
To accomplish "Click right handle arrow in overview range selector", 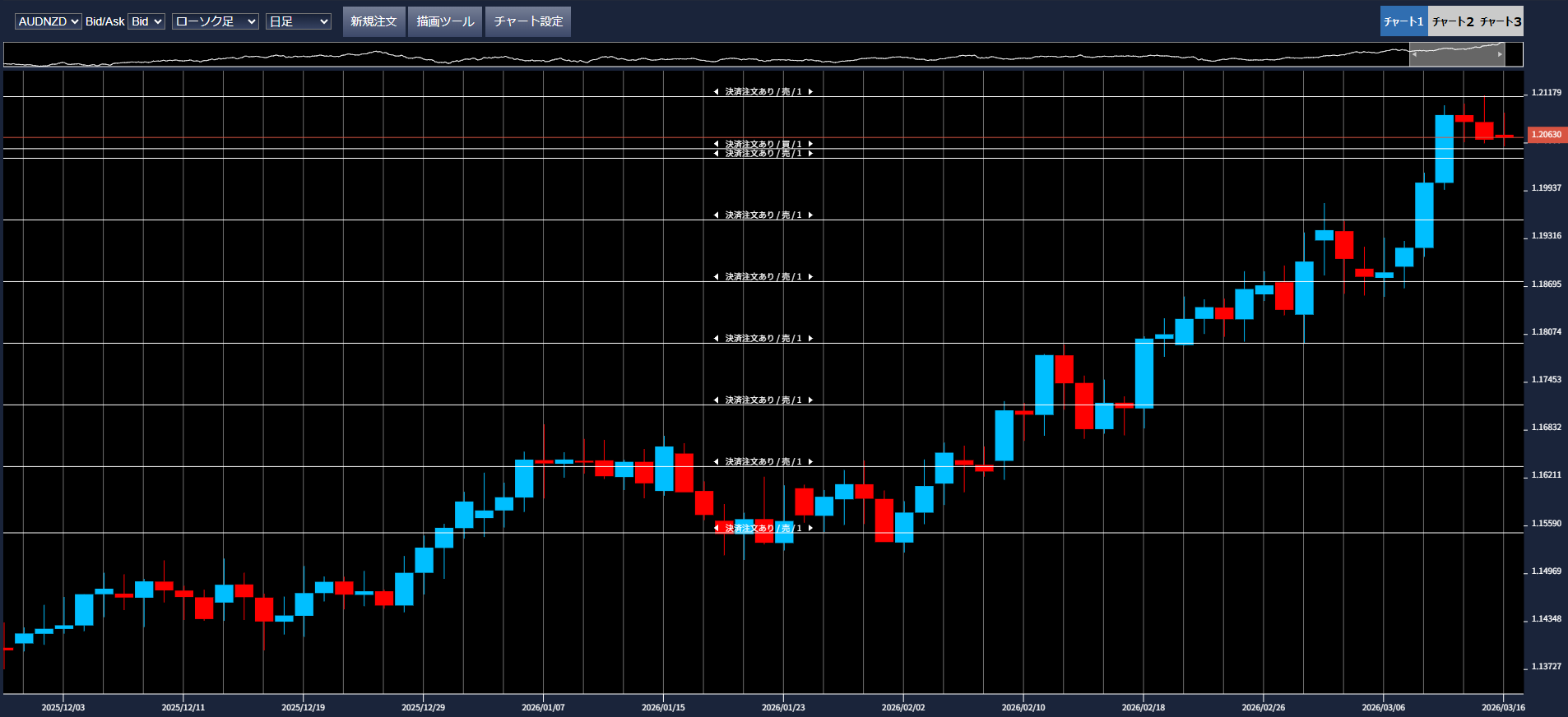I will pyautogui.click(x=1500, y=54).
